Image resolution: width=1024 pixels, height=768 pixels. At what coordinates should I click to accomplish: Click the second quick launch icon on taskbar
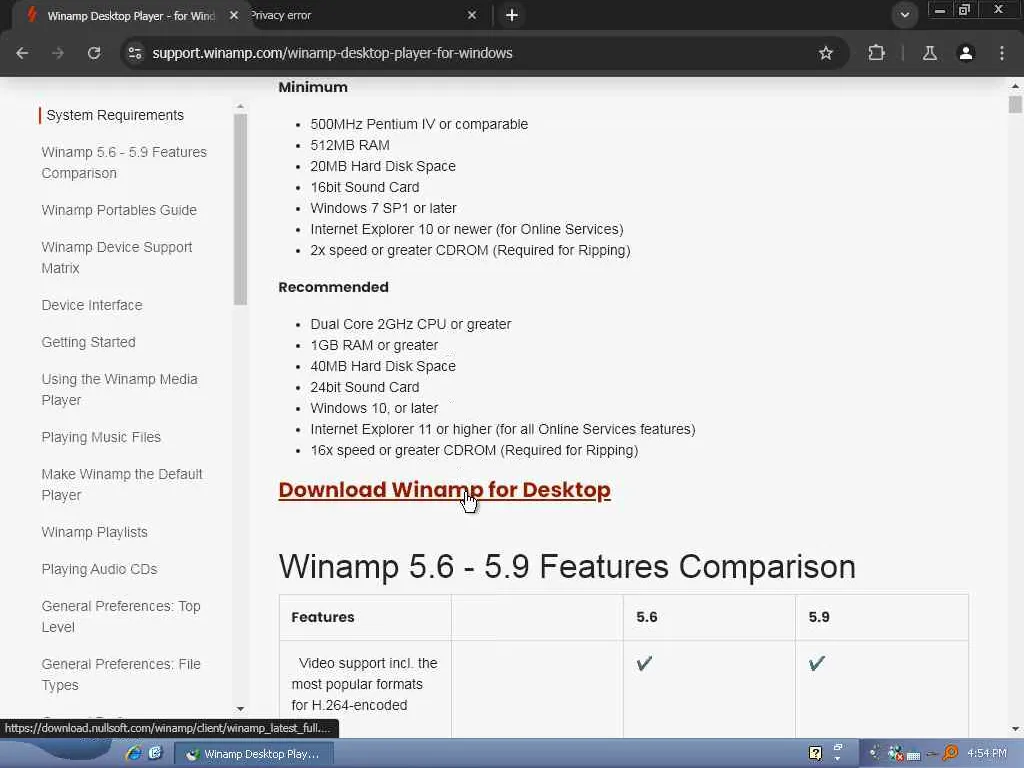tap(155, 754)
